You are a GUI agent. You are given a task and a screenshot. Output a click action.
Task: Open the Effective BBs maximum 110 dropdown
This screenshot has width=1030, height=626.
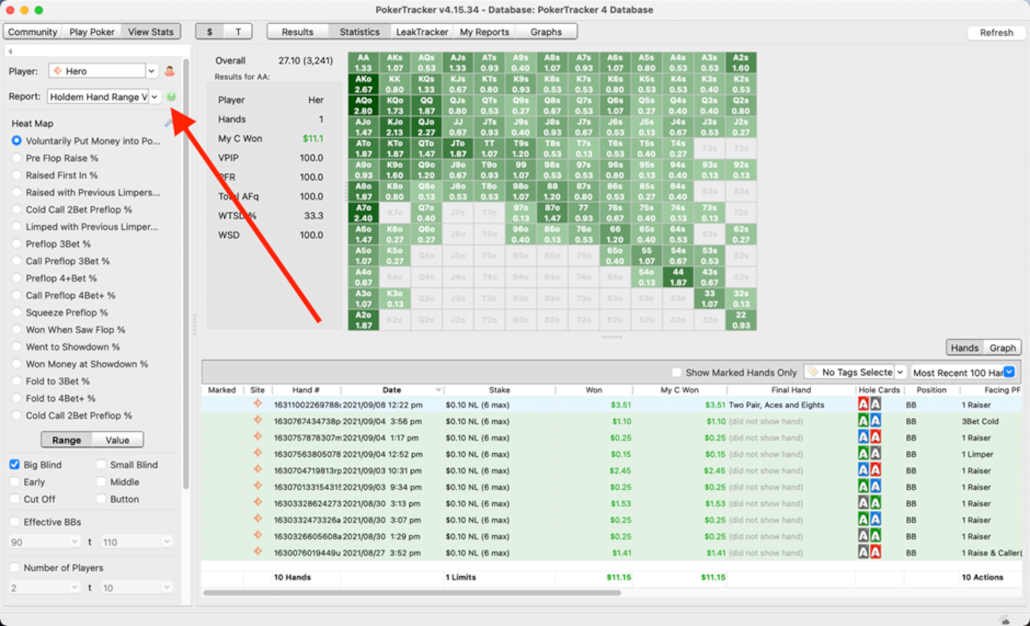click(x=166, y=542)
